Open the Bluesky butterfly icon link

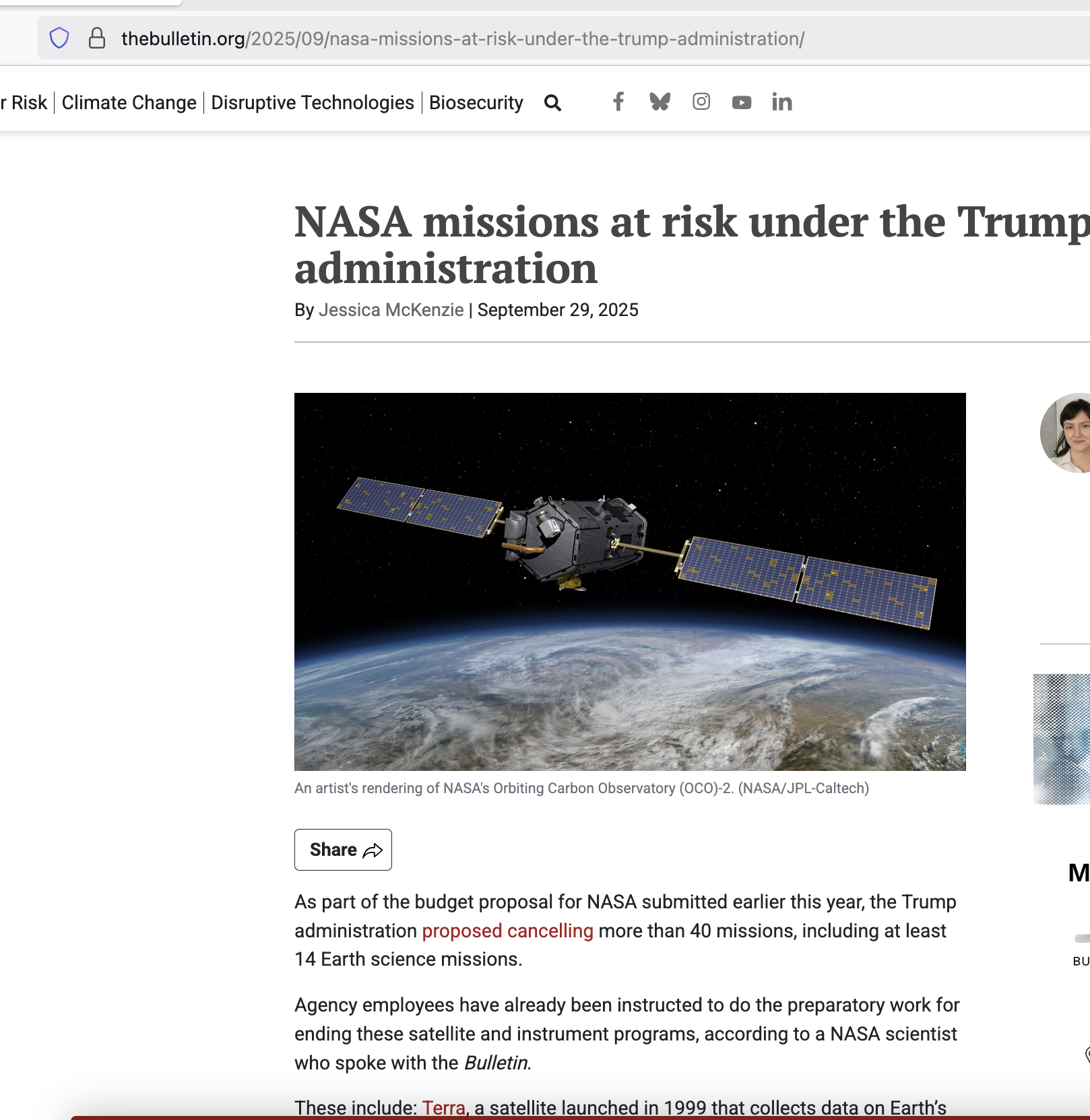click(x=660, y=102)
